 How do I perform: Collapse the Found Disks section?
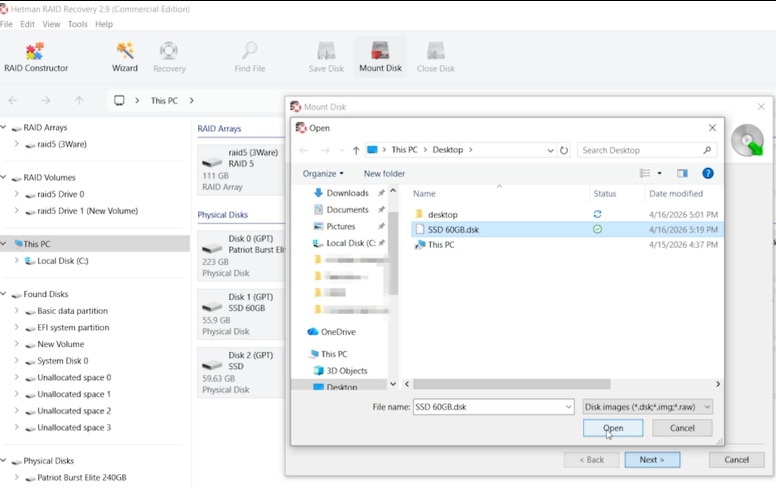point(3,294)
